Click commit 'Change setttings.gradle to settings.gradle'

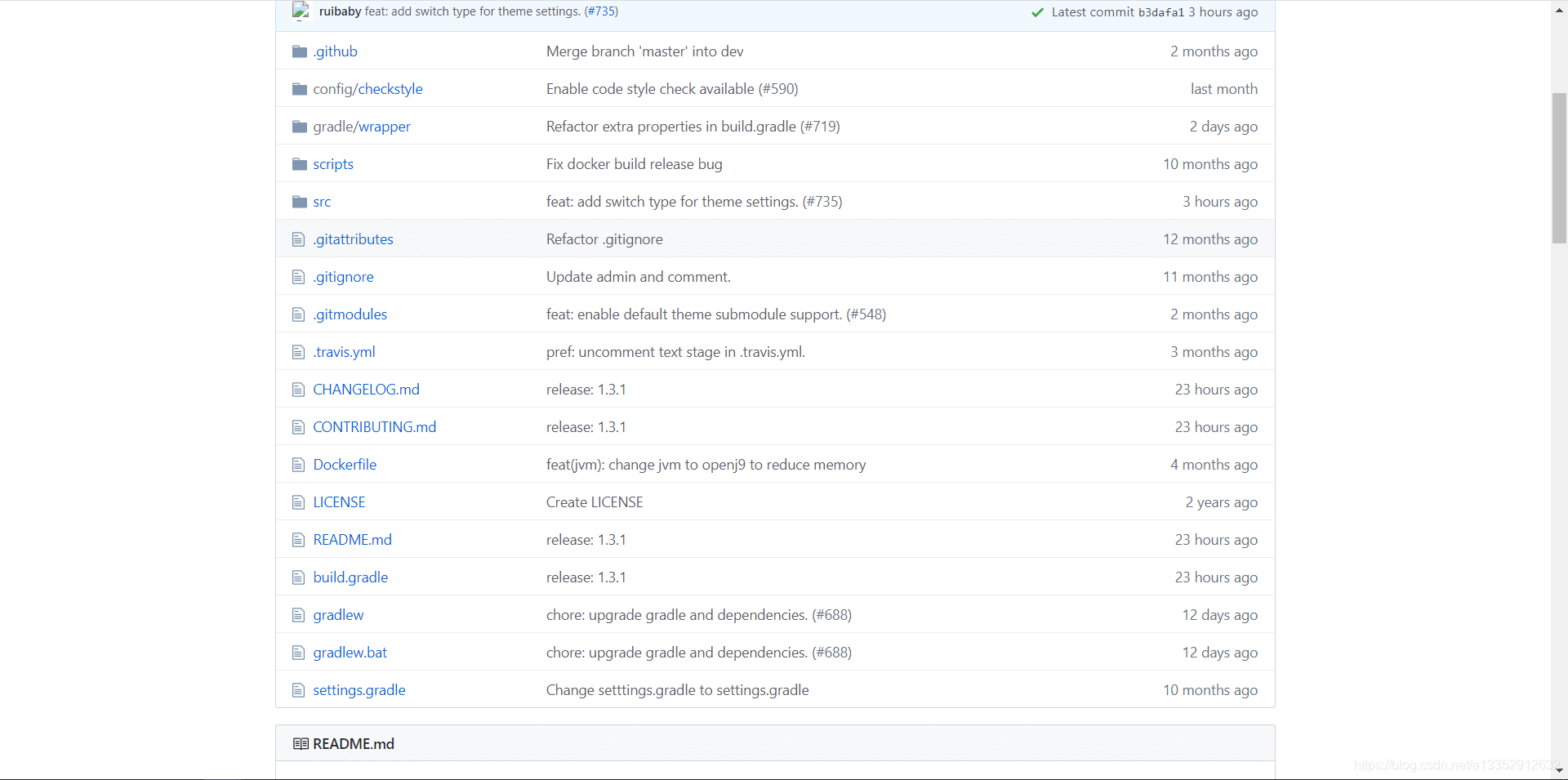(x=677, y=690)
